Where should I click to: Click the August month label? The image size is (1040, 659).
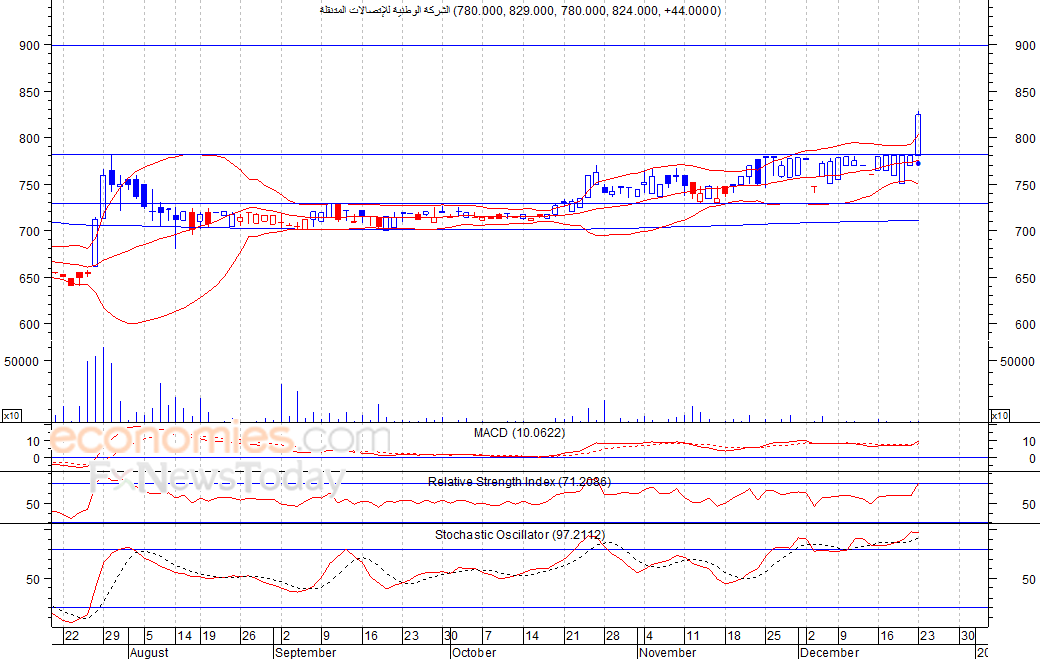[149, 652]
